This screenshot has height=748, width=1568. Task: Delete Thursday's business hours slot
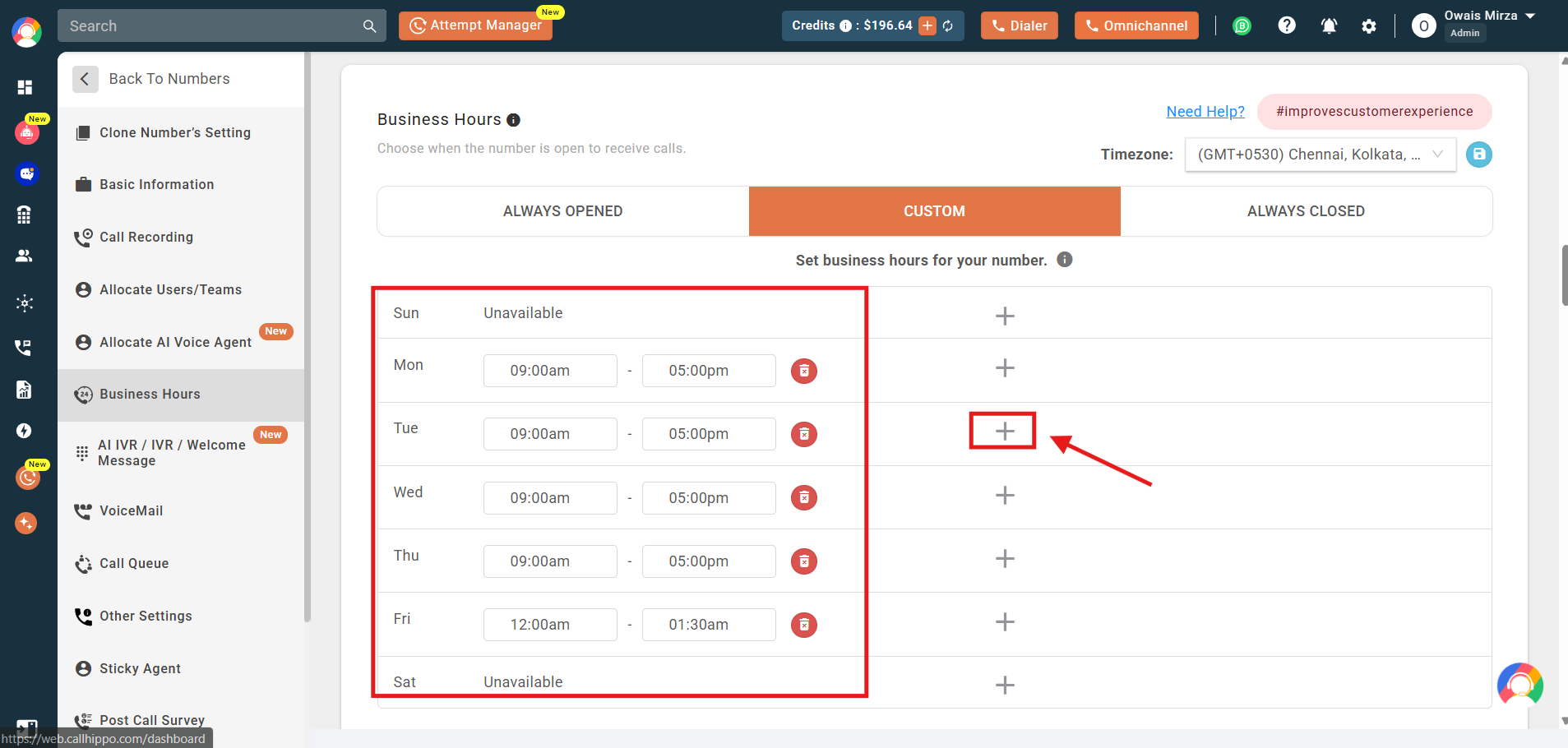(804, 561)
